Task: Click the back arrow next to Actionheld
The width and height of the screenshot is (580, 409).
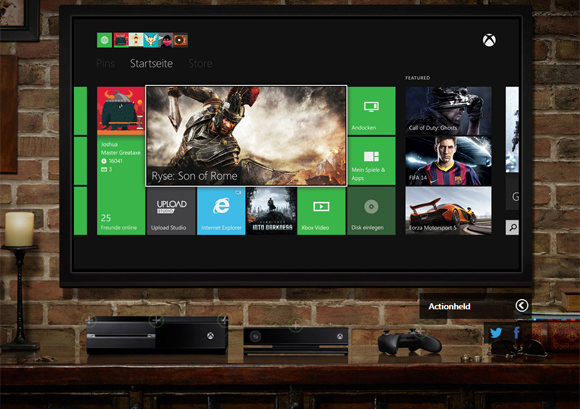Action: click(x=522, y=305)
